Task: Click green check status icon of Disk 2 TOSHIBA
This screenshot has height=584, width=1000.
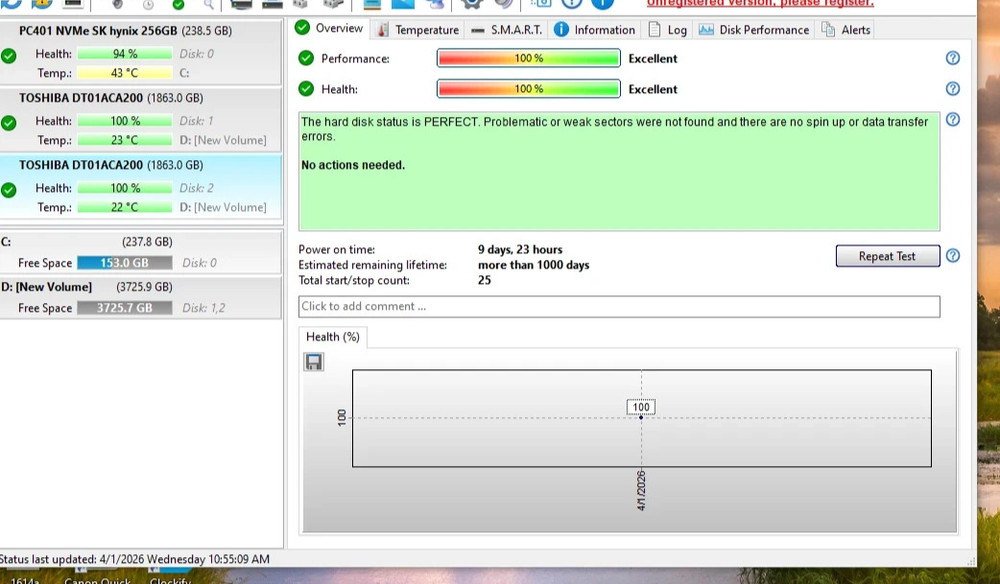Action: point(8,190)
